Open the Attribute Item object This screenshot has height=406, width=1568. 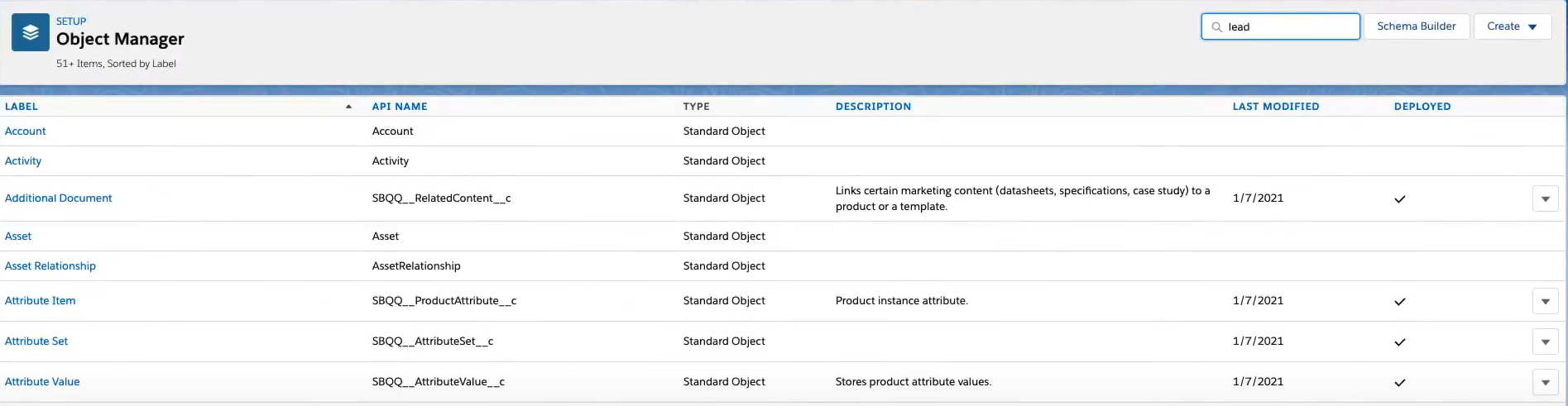pos(41,301)
